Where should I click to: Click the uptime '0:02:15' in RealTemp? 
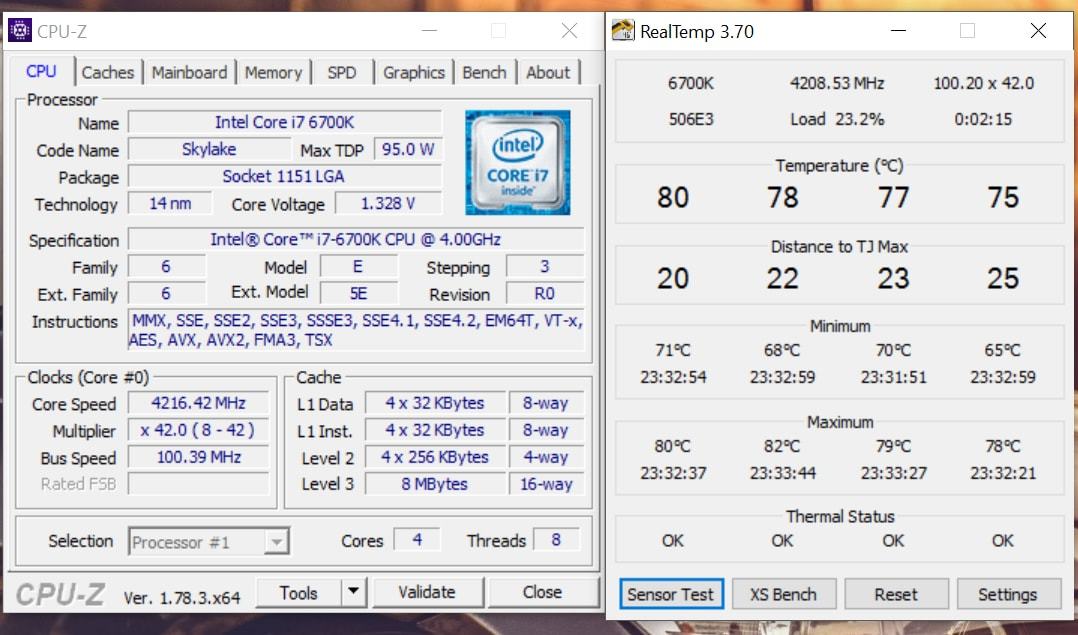(983, 119)
